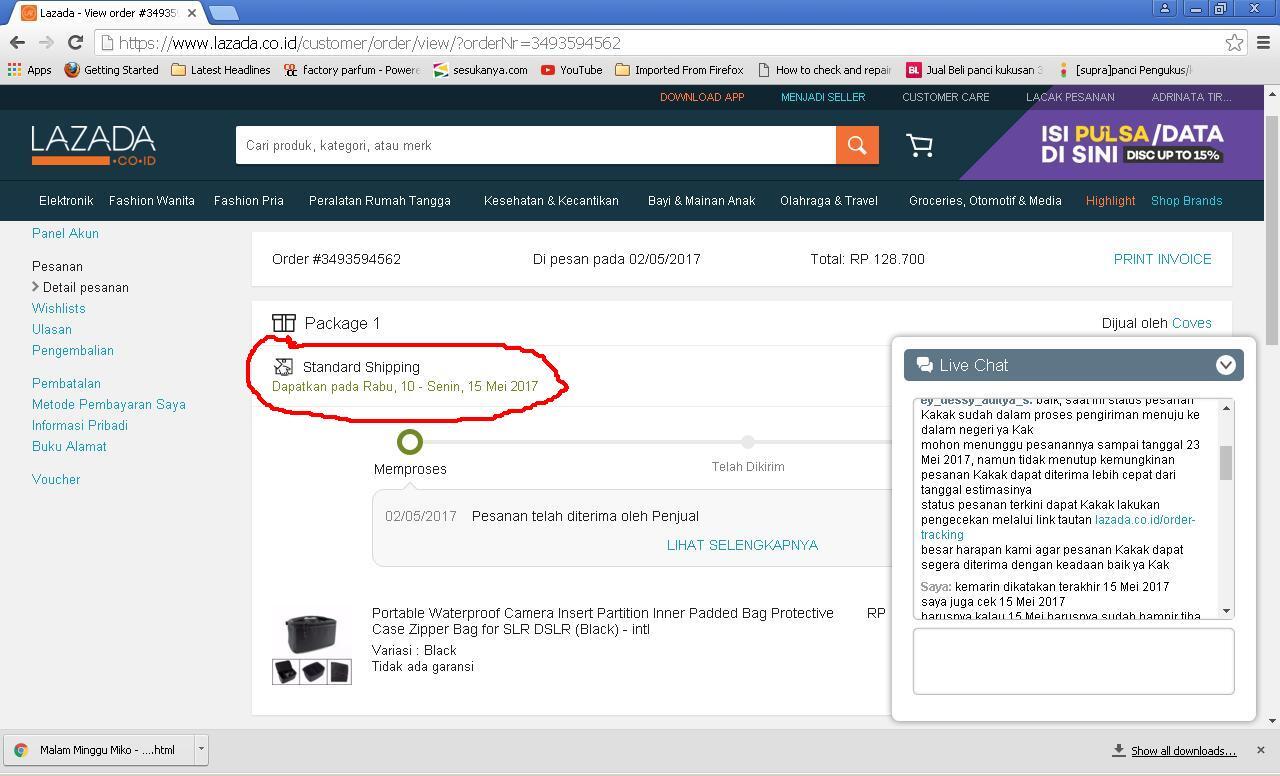1280x776 pixels.
Task: Open the shopping cart
Action: point(919,146)
